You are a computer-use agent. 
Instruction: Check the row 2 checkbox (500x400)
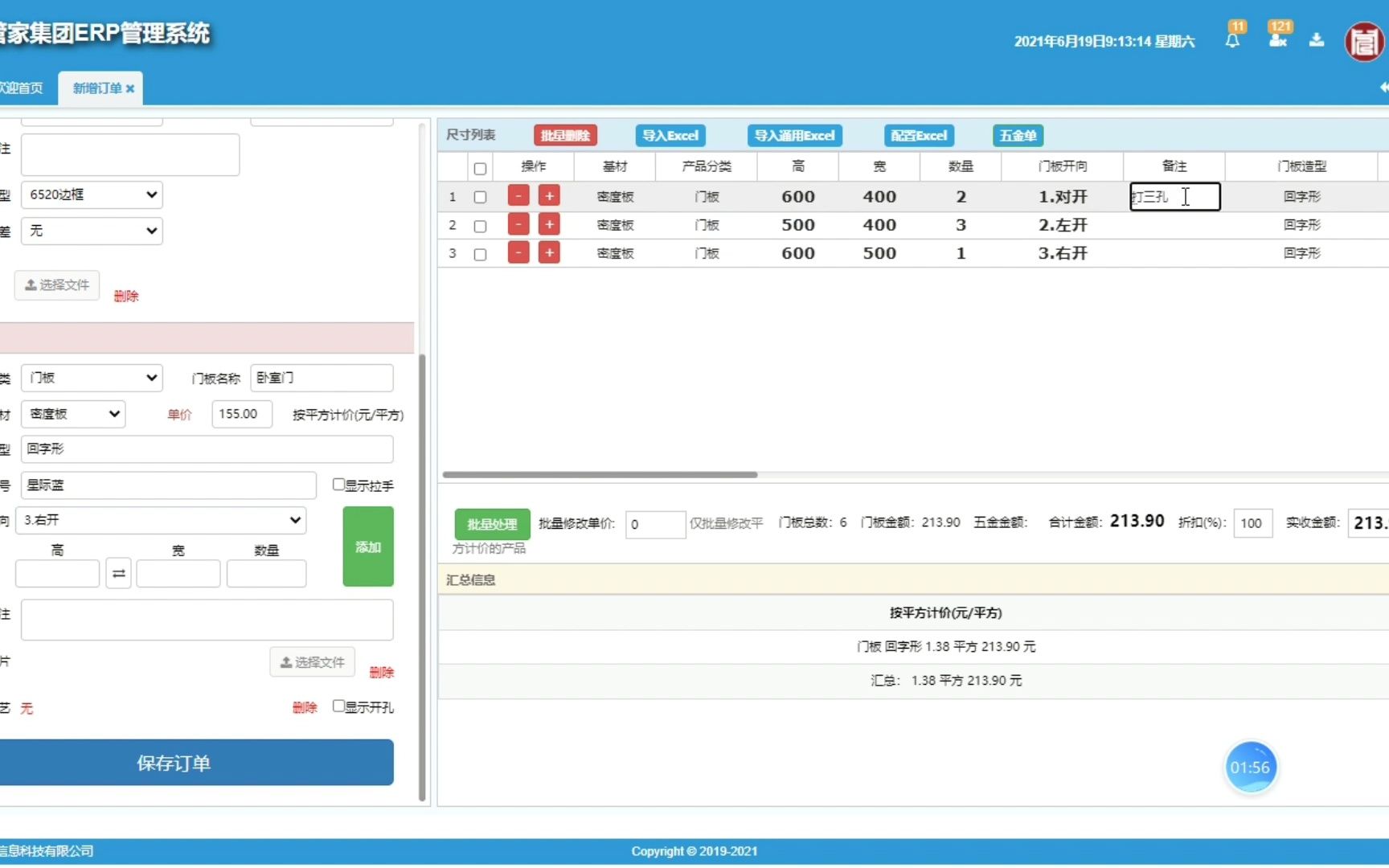480,226
